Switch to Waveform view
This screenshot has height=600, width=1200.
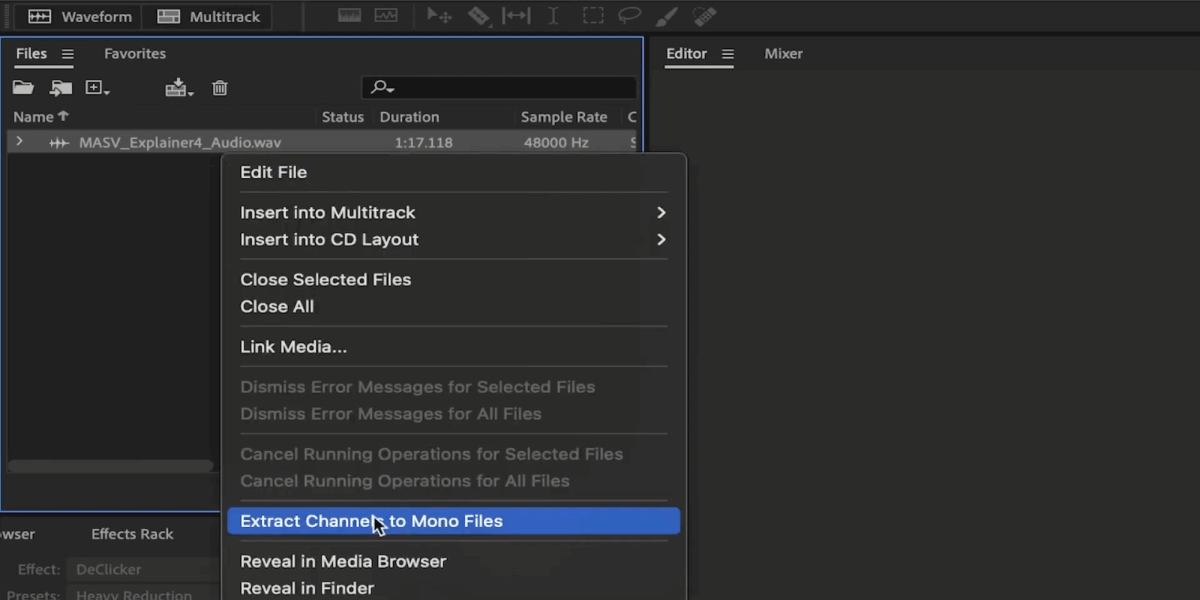[x=80, y=17]
